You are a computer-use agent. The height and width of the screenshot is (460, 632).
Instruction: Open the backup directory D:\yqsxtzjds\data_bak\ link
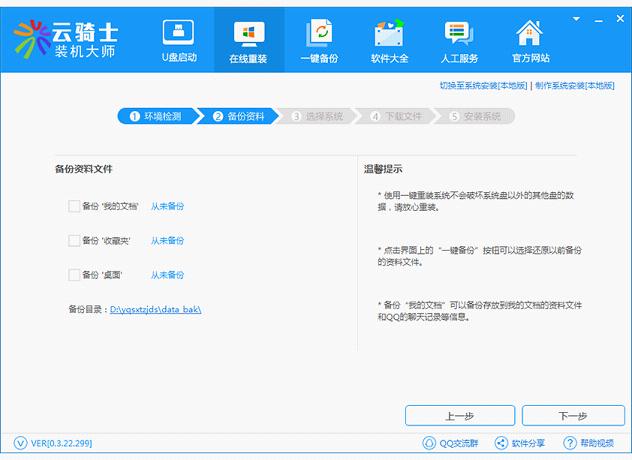click(156, 310)
